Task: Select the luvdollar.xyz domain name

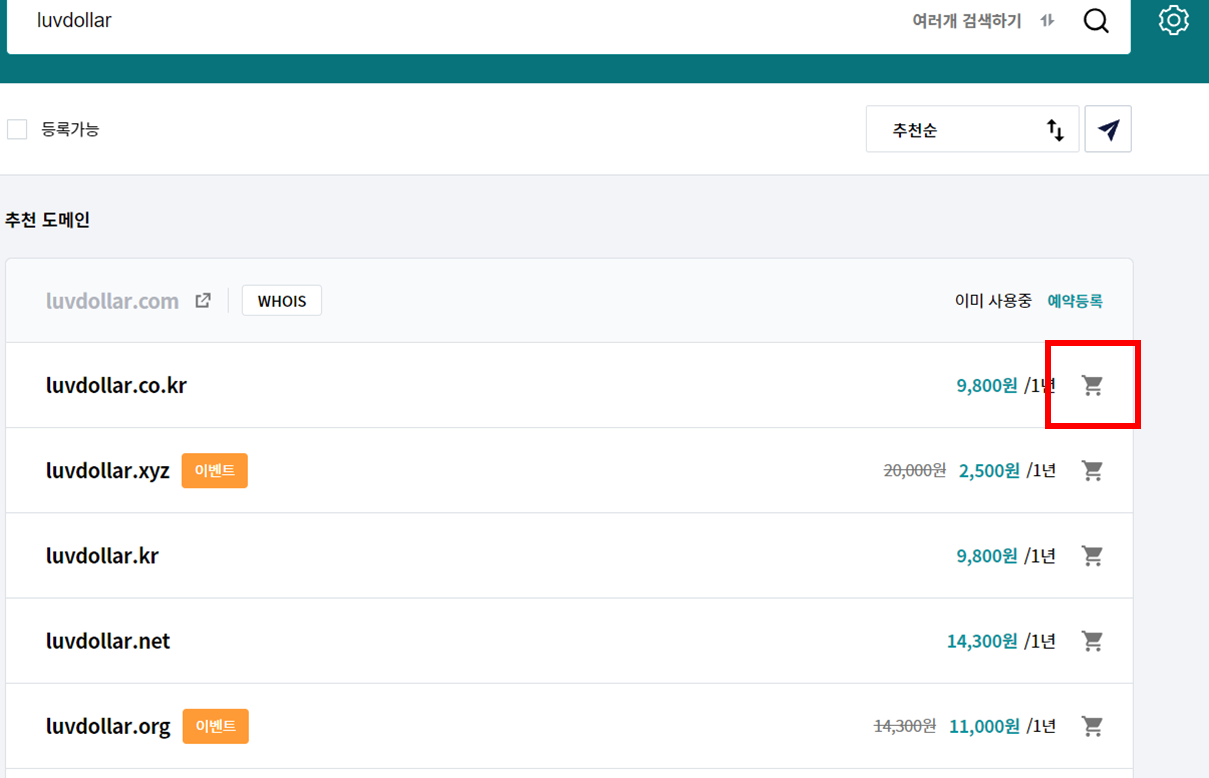Action: 108,470
